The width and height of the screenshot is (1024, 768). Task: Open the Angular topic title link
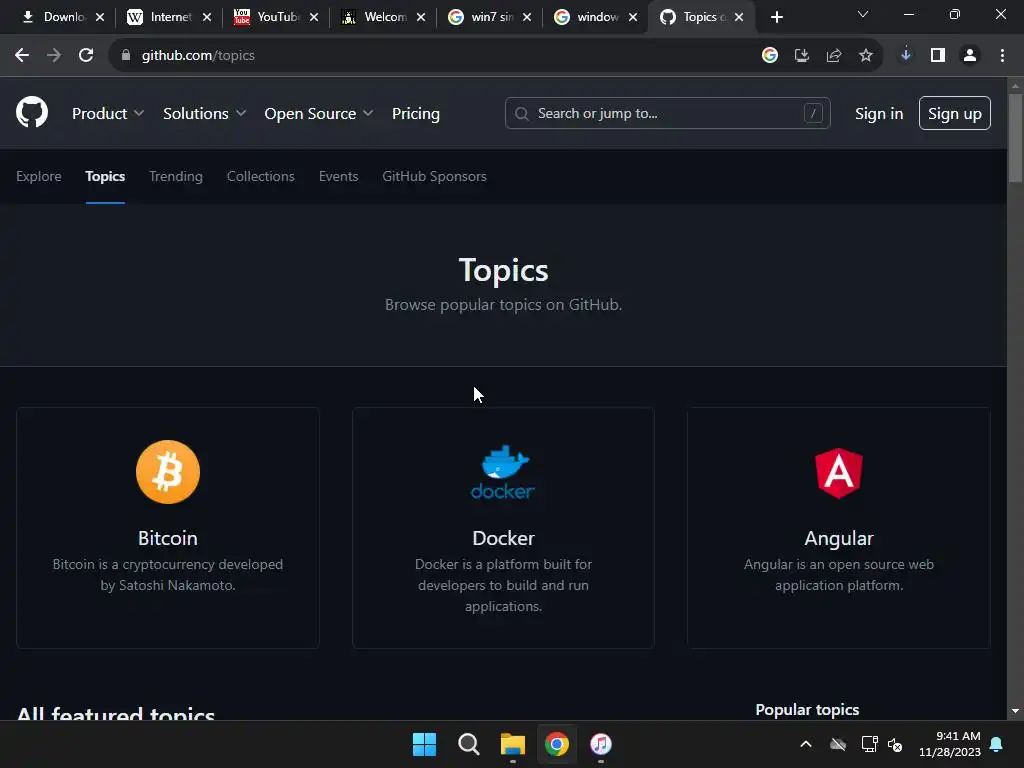[x=839, y=538]
